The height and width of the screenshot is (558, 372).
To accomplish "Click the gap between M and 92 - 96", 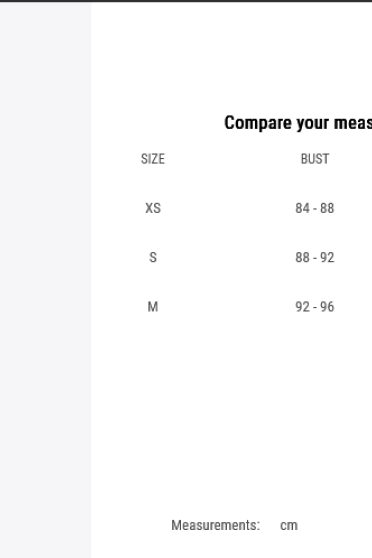I will tap(227, 306).
